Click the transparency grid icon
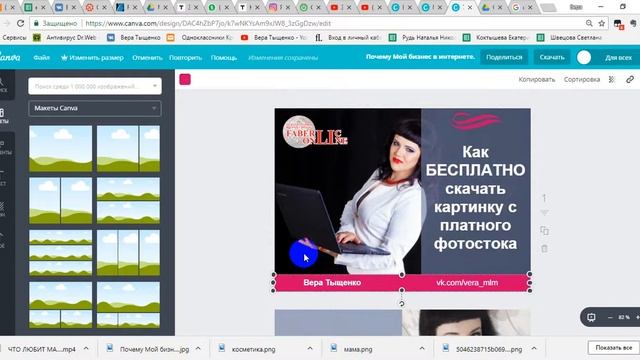This screenshot has width=640, height=360. (611, 80)
